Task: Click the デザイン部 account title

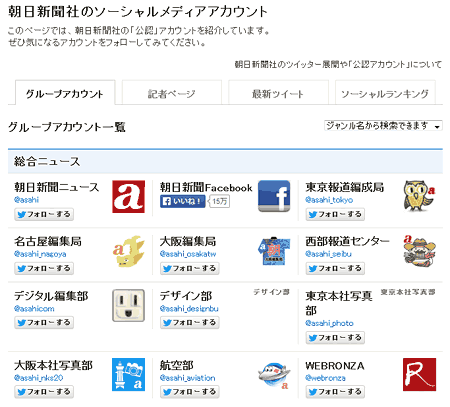Action: 186,296
